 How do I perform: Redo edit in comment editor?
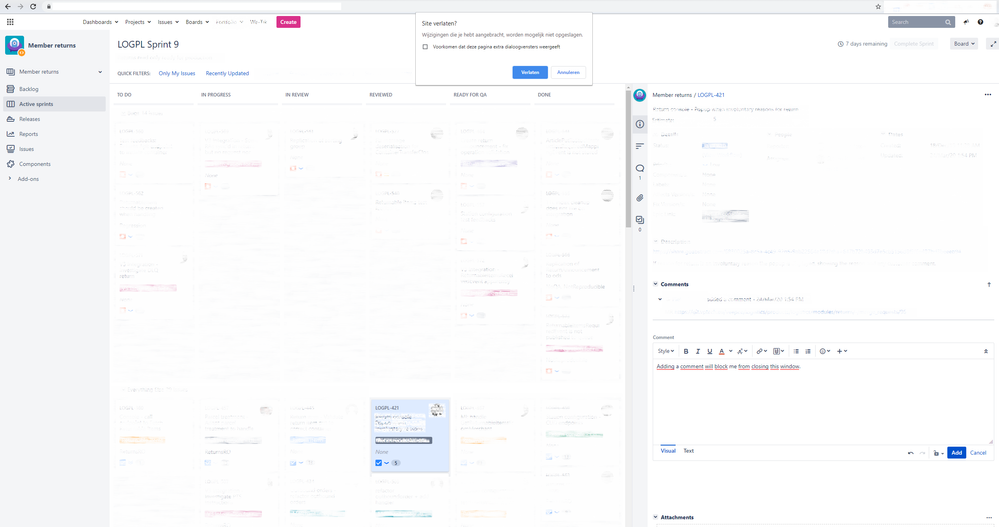coord(922,453)
